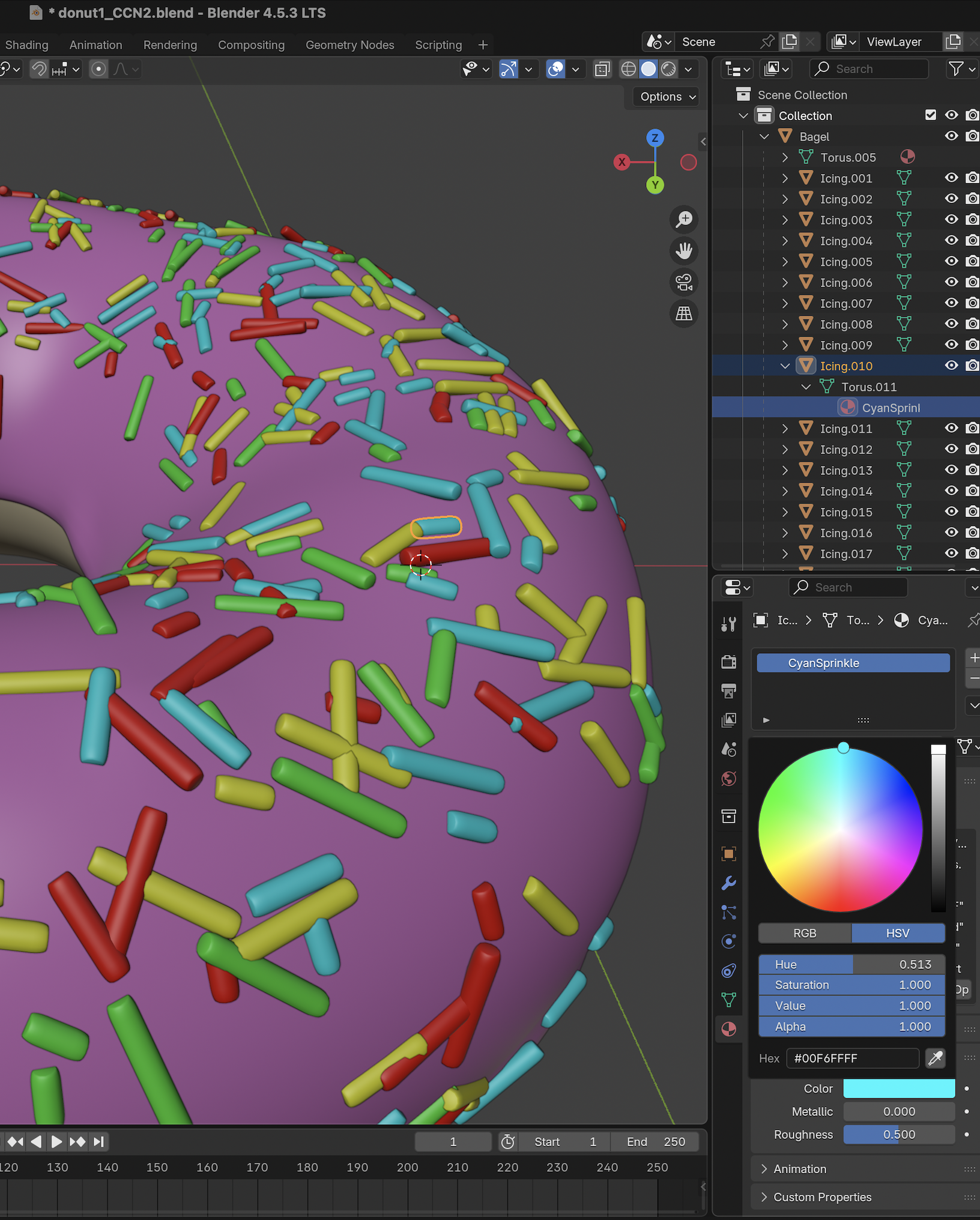
Task: Open the World properties tab (globe icon)
Action: 729,779
